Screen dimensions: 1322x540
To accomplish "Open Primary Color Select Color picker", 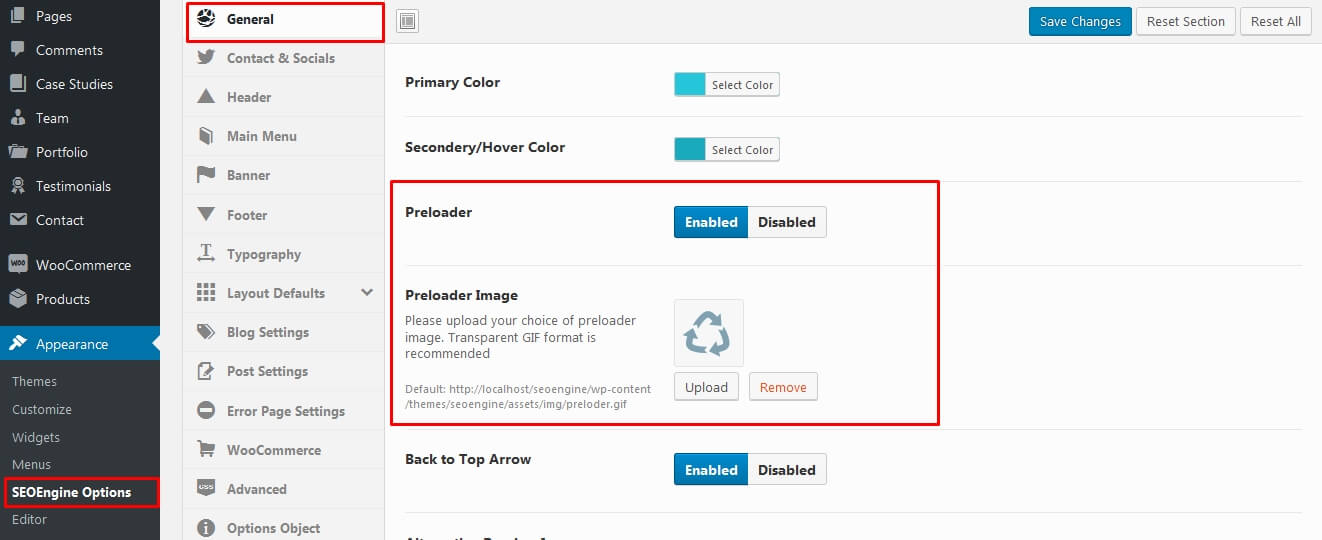I will point(742,85).
